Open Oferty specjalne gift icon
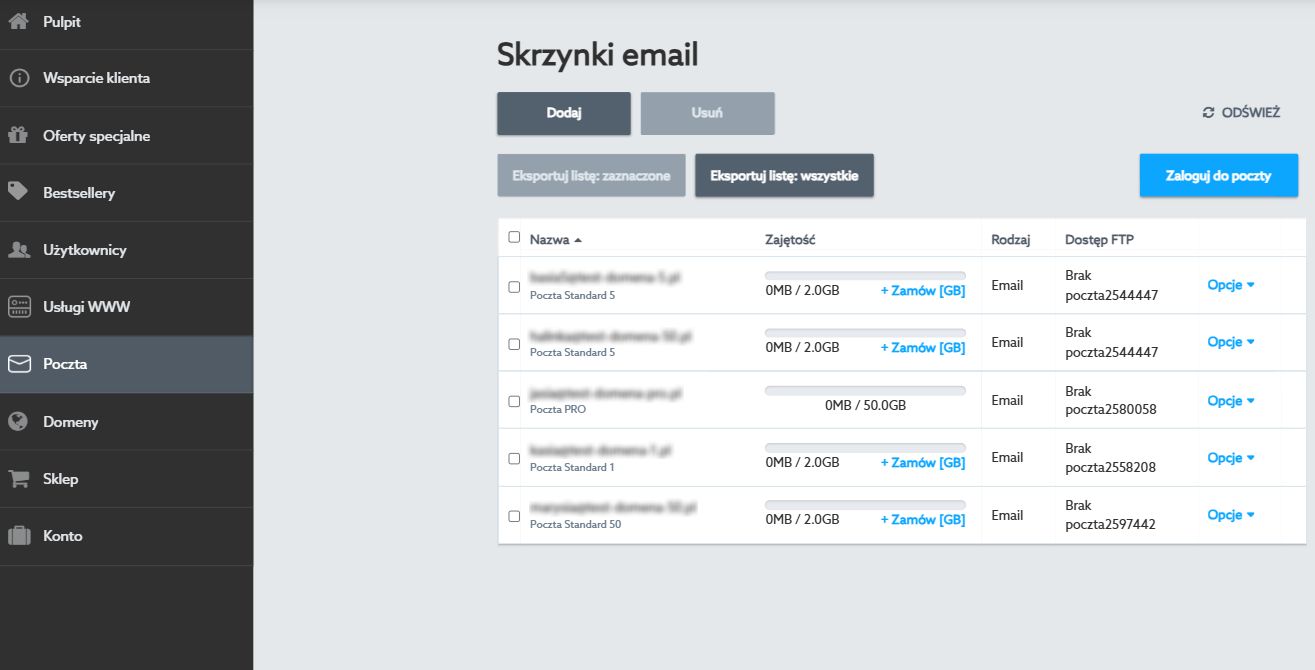Screen dimensions: 1315x670 18,135
